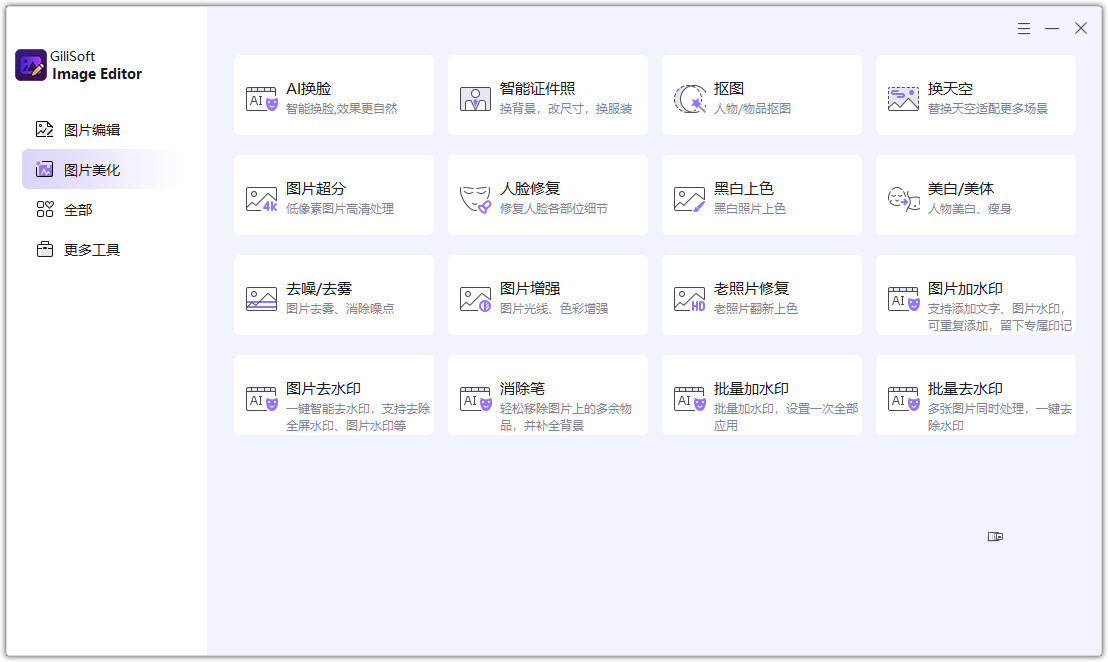Image resolution: width=1108 pixels, height=662 pixels.
Task: Click the GiliSoft Image Editor logo
Action: coord(32,66)
